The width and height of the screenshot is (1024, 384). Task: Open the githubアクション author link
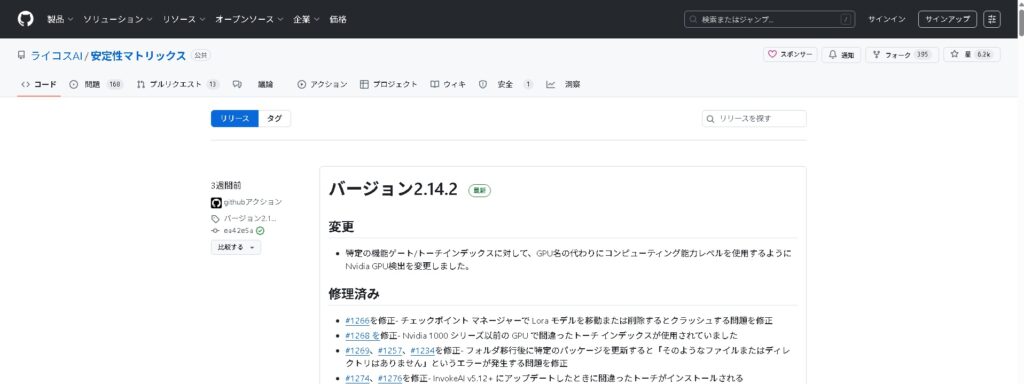(253, 202)
